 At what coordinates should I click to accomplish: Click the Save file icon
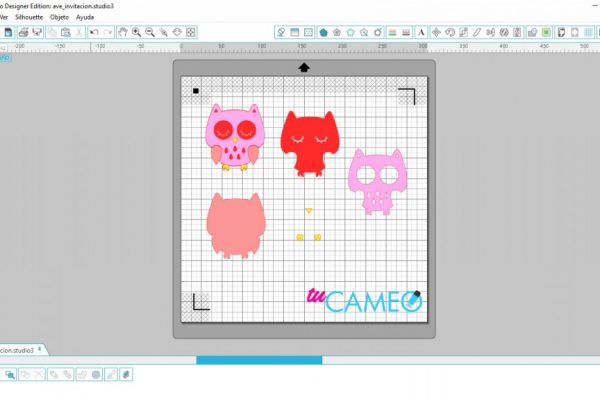8,33
